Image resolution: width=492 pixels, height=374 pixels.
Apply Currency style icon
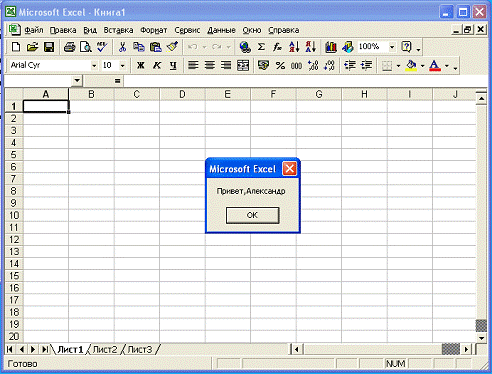pyautogui.click(x=263, y=65)
